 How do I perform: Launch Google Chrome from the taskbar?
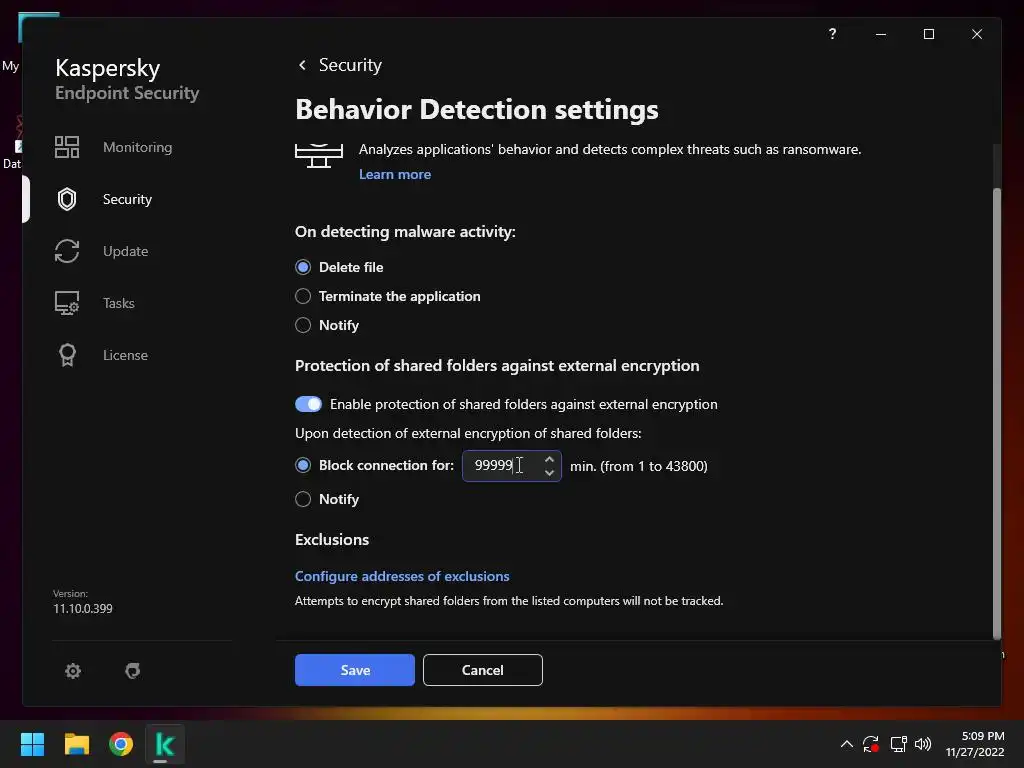pos(121,744)
